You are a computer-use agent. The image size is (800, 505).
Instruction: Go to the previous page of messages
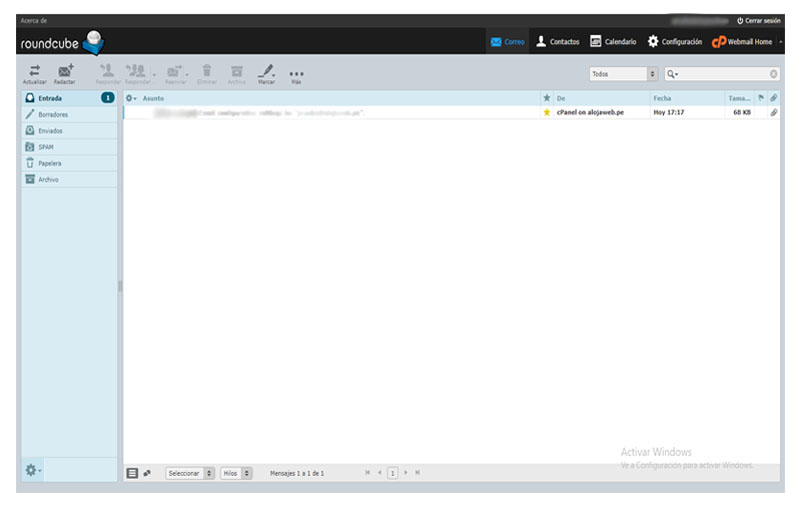click(x=380, y=473)
